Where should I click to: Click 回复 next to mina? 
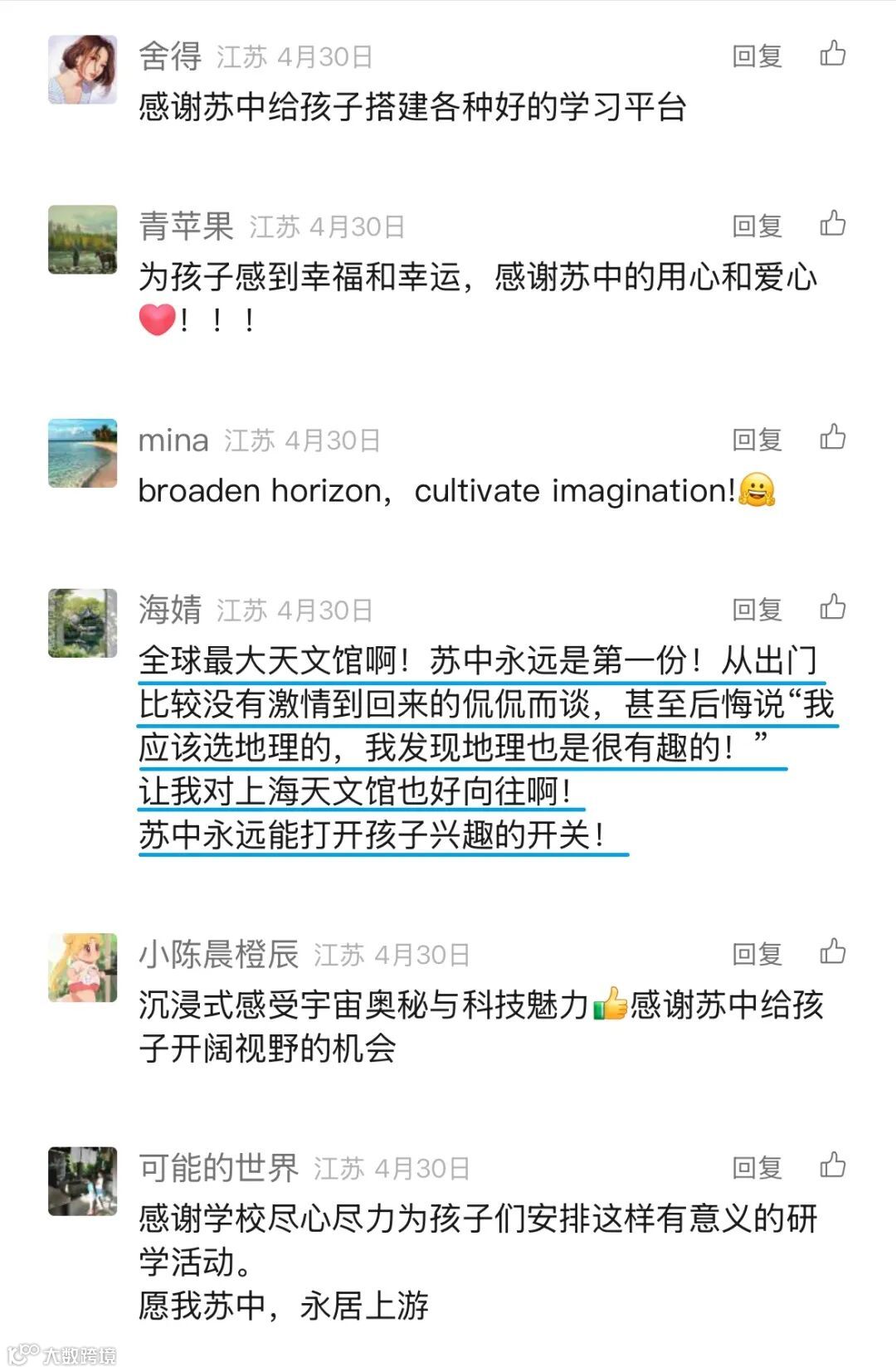coord(757,440)
